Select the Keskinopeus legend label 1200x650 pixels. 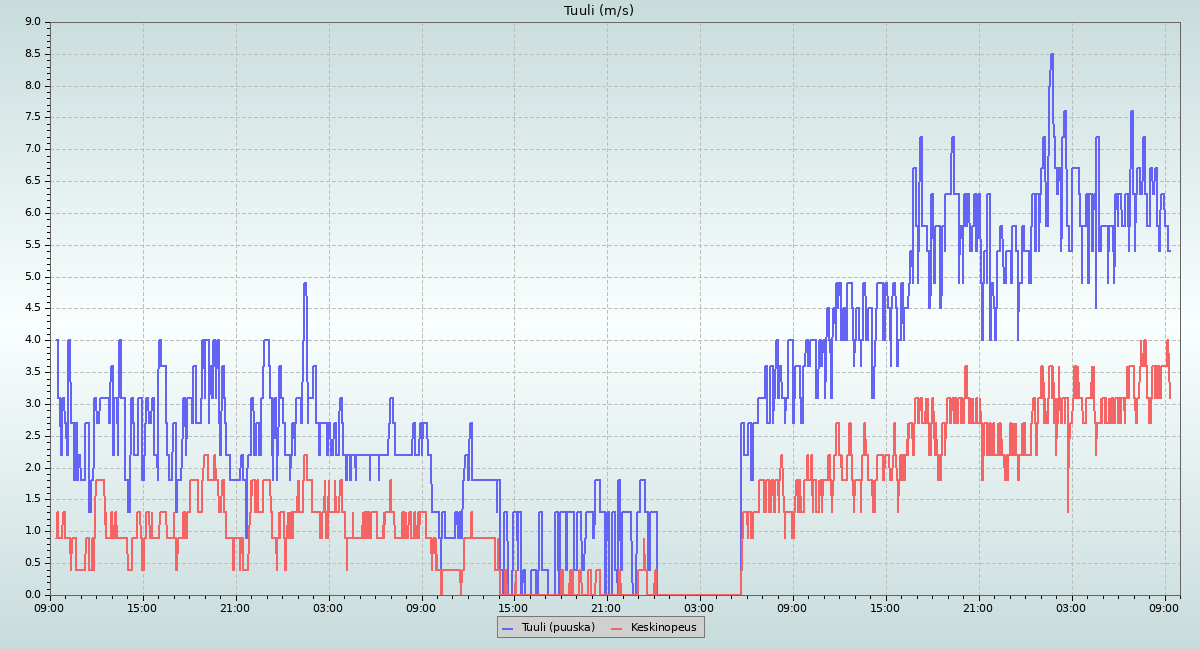click(663, 628)
